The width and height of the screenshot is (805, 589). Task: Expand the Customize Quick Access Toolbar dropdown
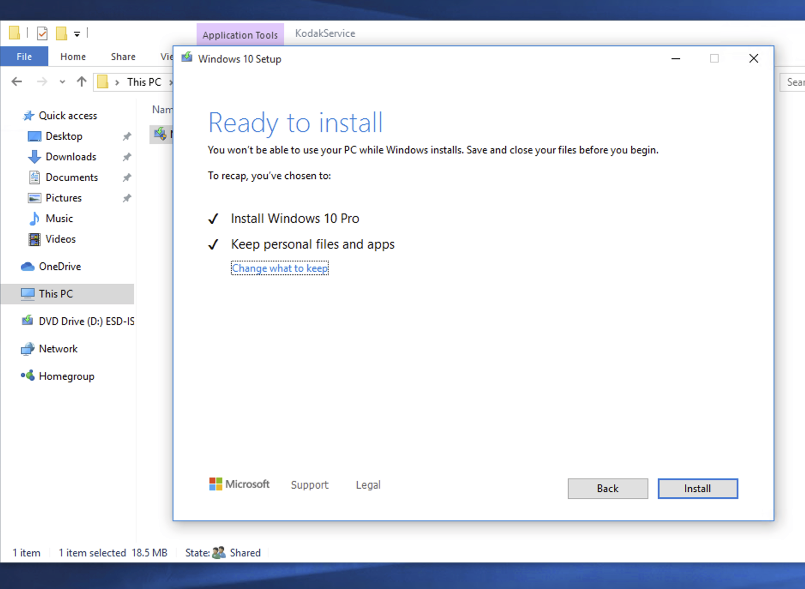pos(77,34)
